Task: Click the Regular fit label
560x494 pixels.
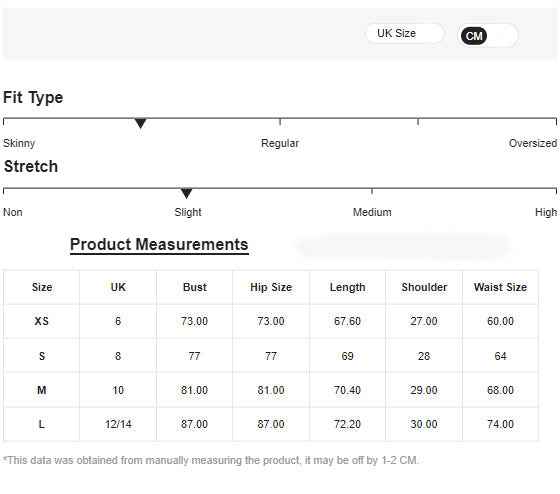Action: (x=280, y=143)
